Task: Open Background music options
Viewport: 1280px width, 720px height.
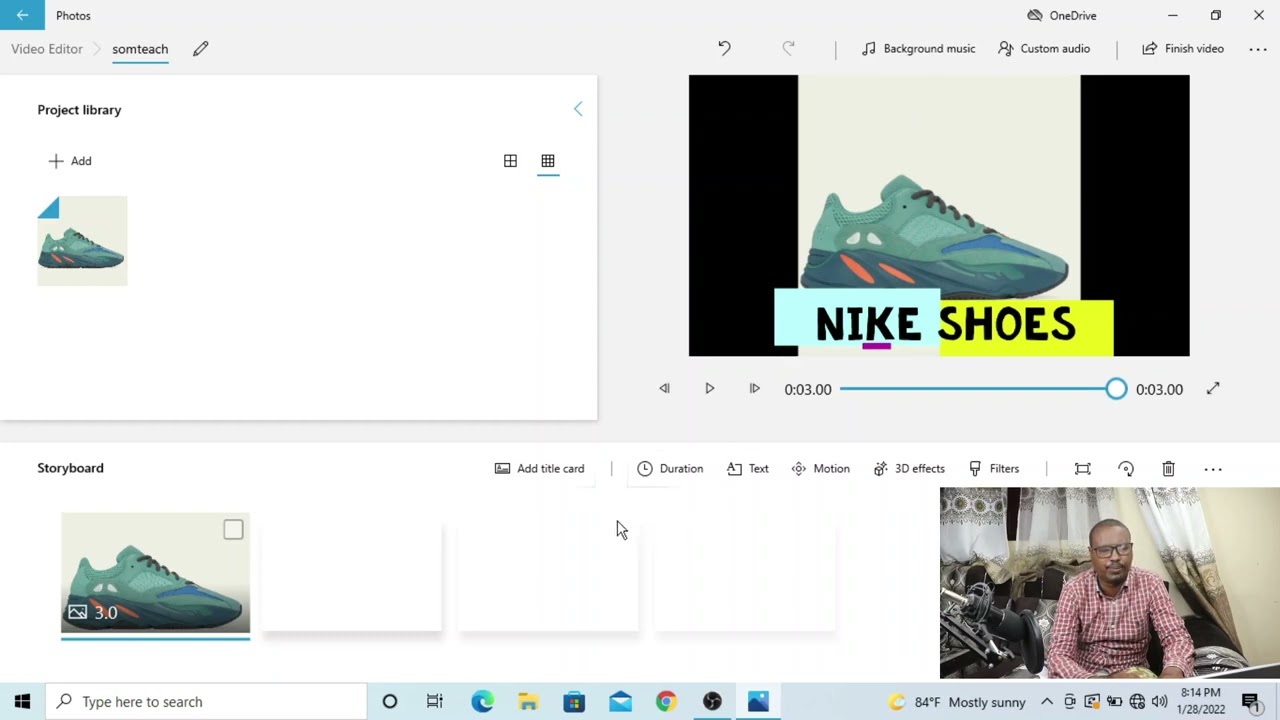Action: coord(918,49)
